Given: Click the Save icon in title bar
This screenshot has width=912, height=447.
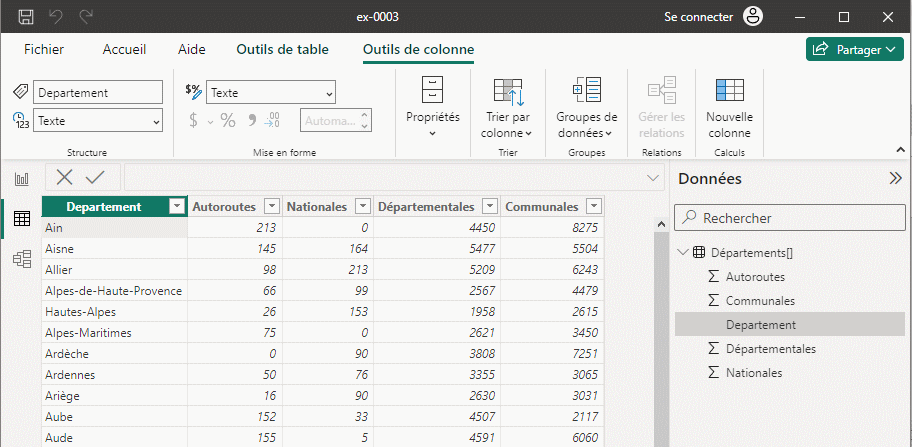Looking at the screenshot, I should pos(26,17).
